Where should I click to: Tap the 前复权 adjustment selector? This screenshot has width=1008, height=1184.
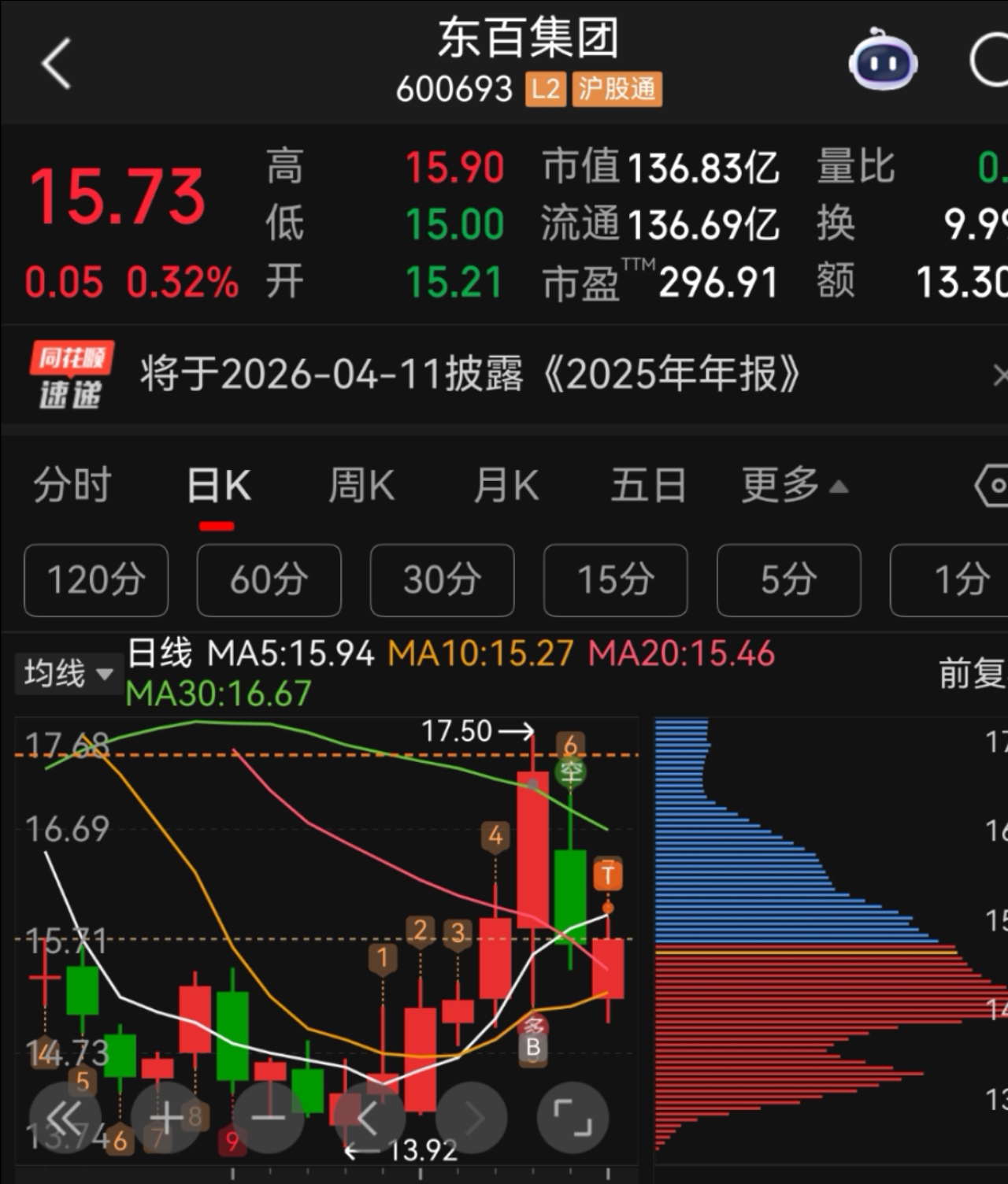pos(973,674)
